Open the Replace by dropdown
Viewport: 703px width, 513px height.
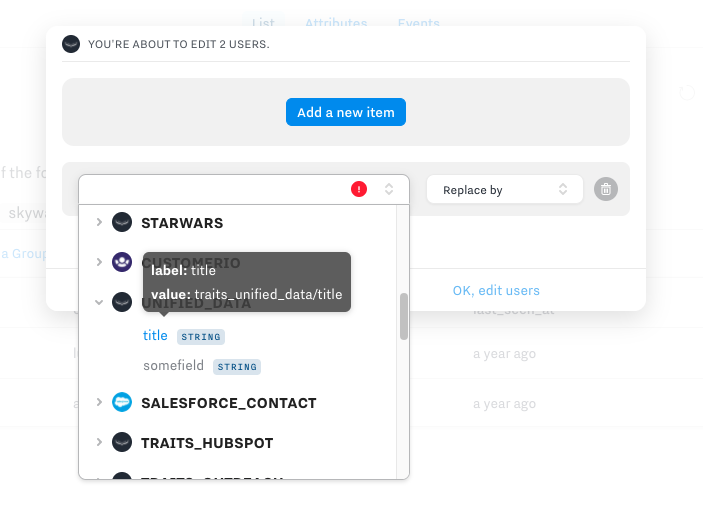pyautogui.click(x=505, y=190)
